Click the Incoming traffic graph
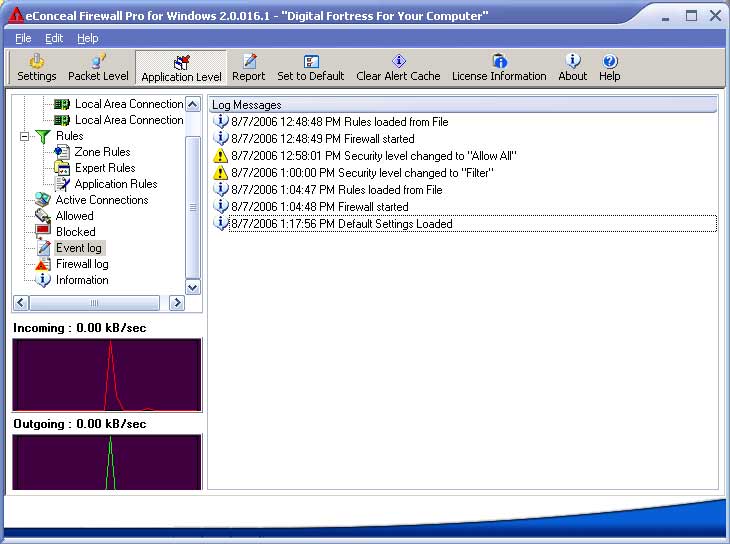 click(107, 375)
